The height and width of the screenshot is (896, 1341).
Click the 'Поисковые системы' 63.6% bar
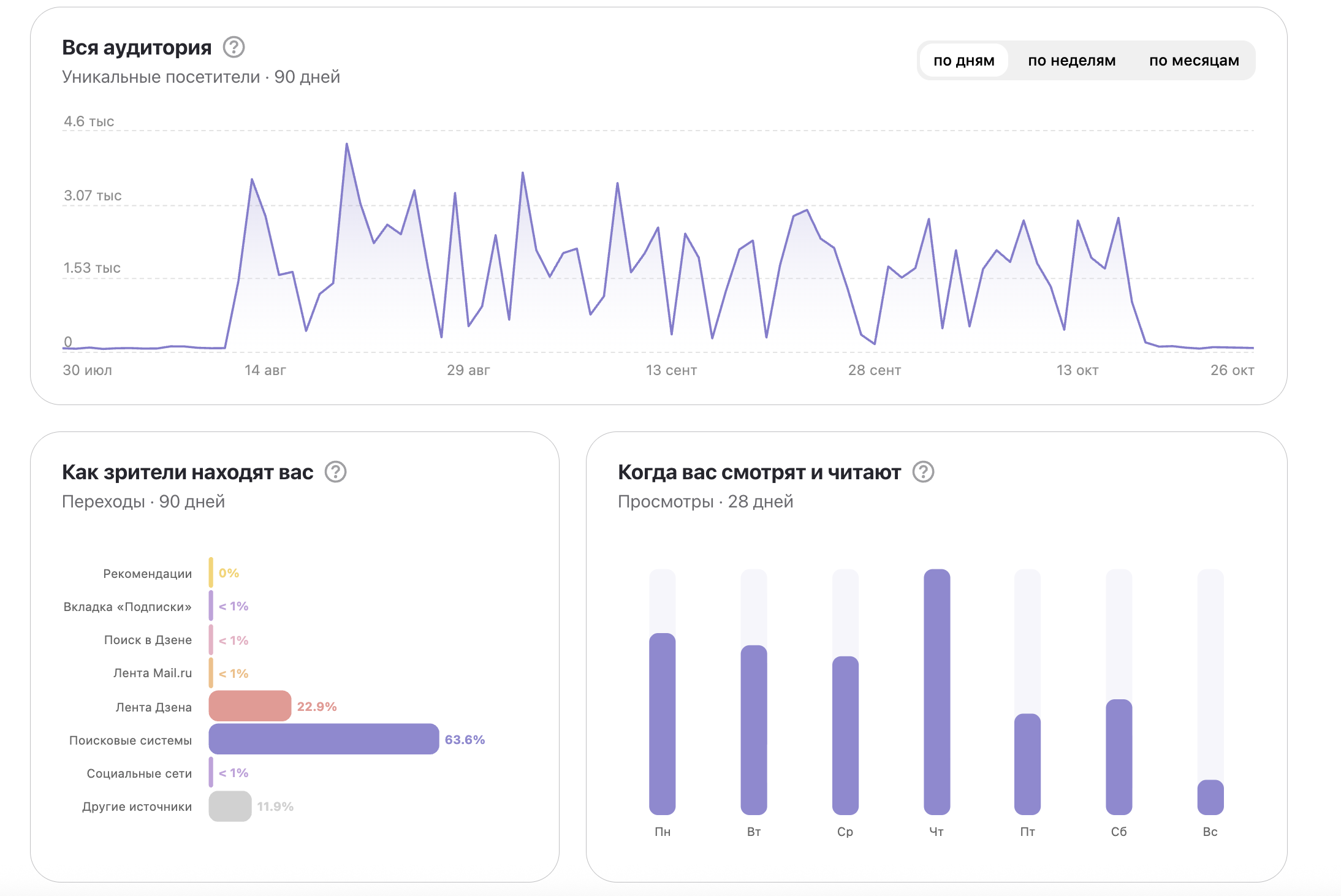[324, 739]
